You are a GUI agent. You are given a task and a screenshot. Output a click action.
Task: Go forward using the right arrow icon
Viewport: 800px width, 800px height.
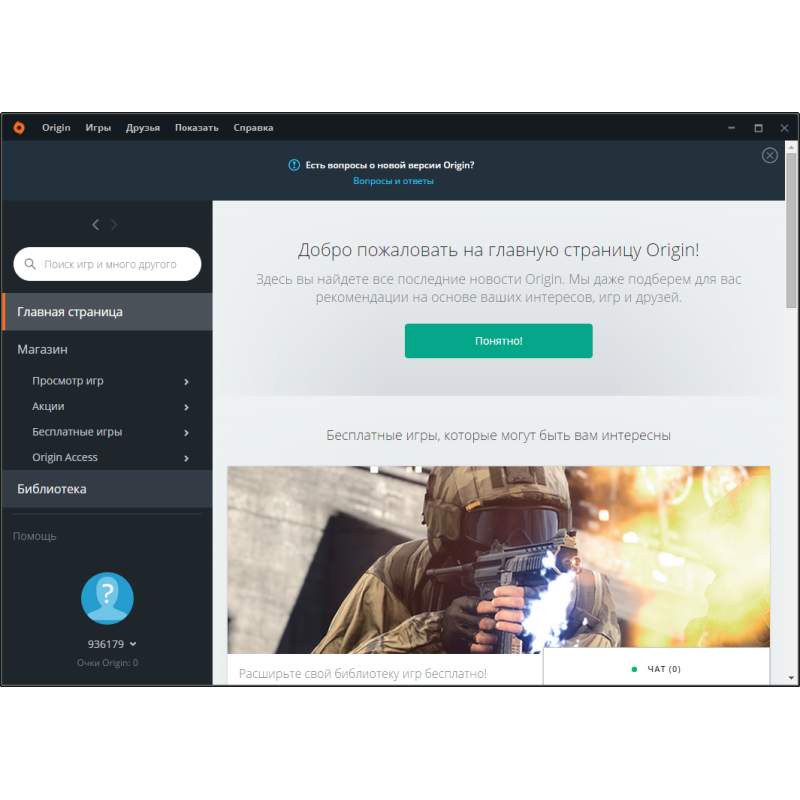coord(114,225)
